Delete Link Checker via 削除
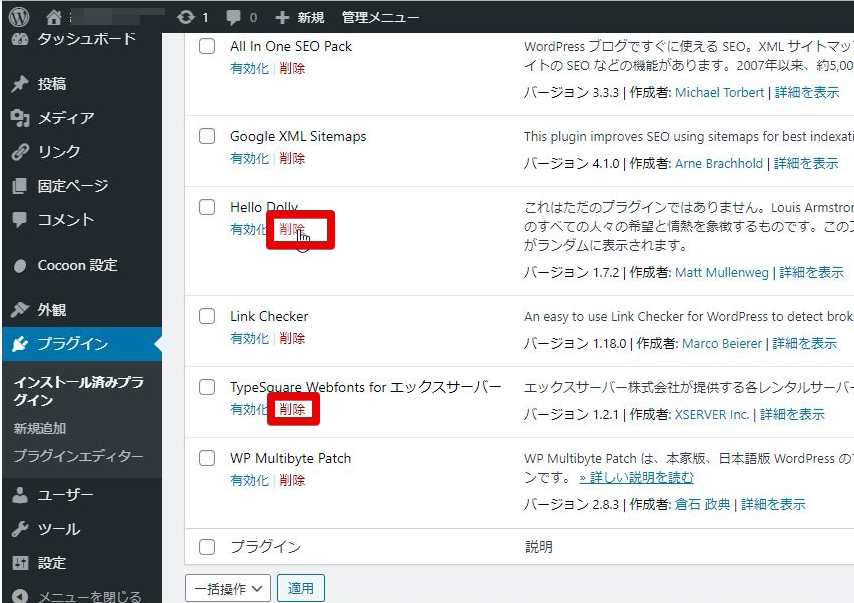This screenshot has width=854, height=603. tap(292, 338)
